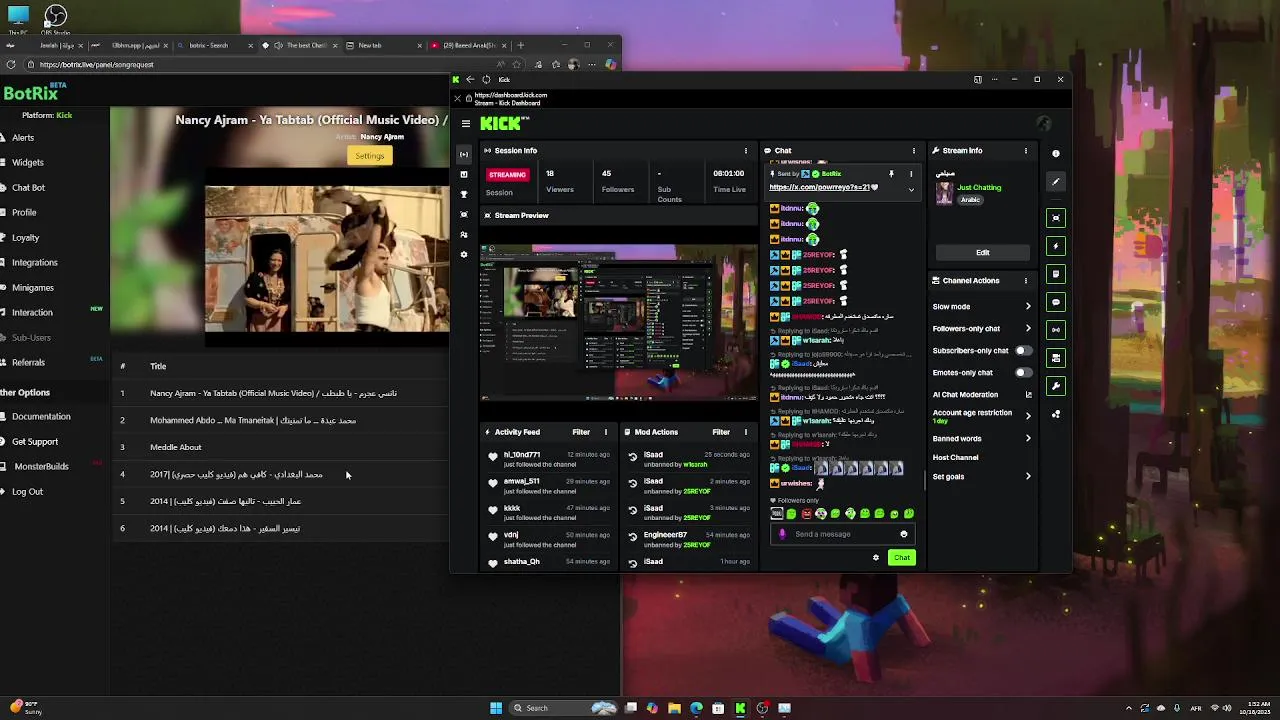Click the green Chat send button
This screenshot has height=720, width=1280.
902,558
